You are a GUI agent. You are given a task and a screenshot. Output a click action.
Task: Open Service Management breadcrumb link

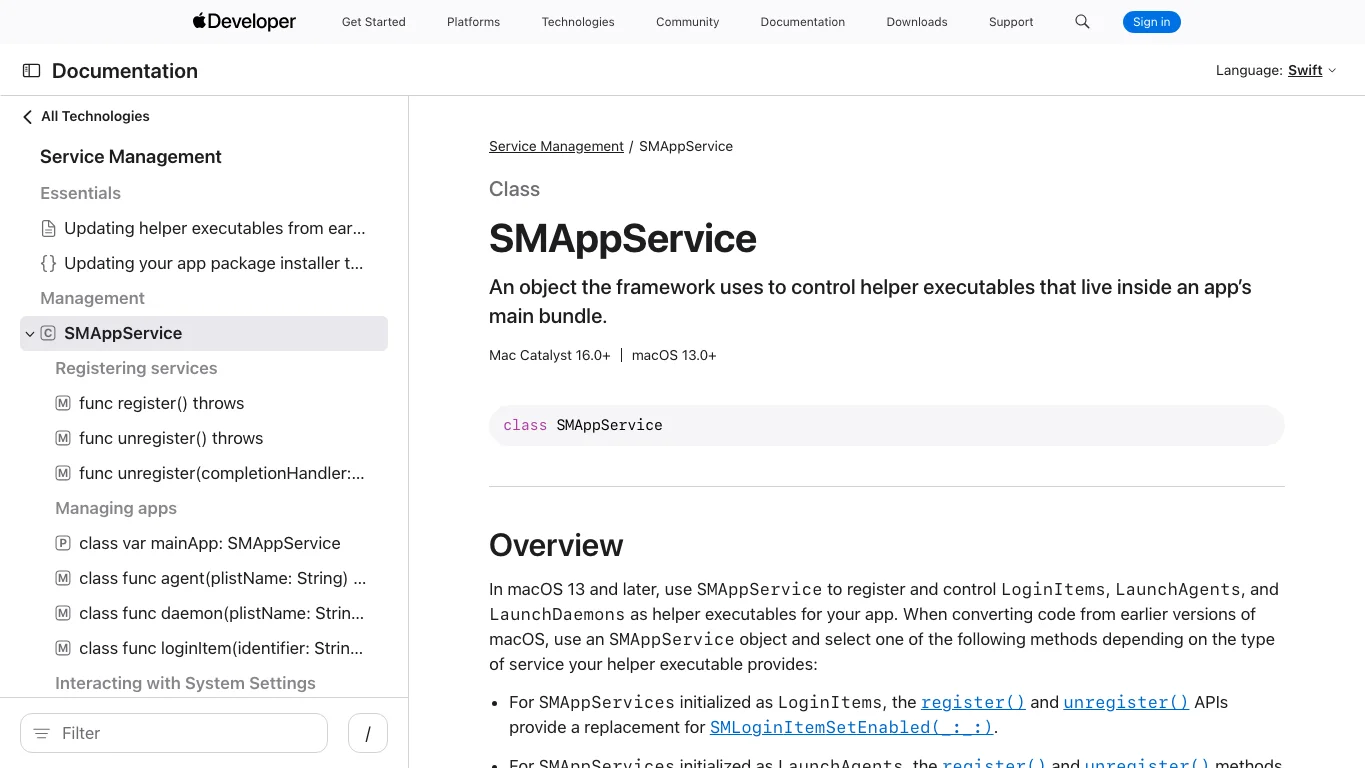556,146
